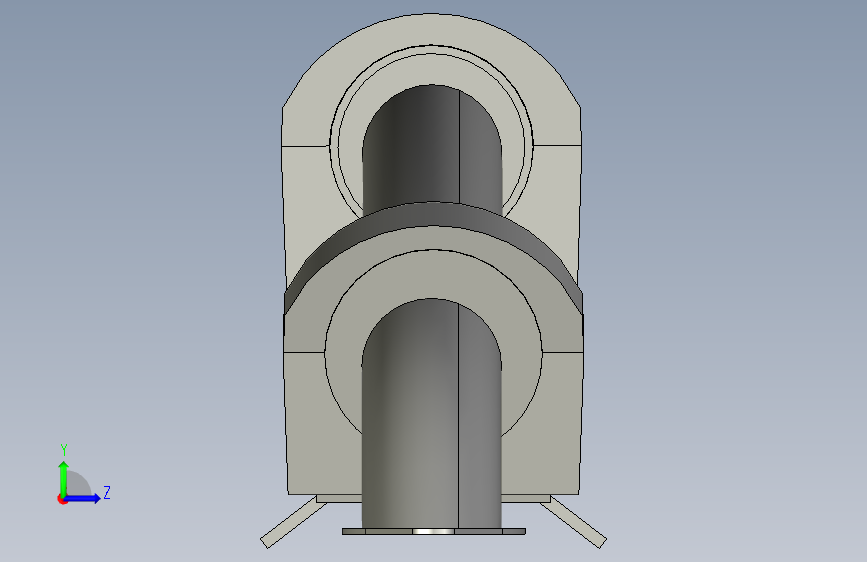Select the right angled support leg

click(x=573, y=522)
